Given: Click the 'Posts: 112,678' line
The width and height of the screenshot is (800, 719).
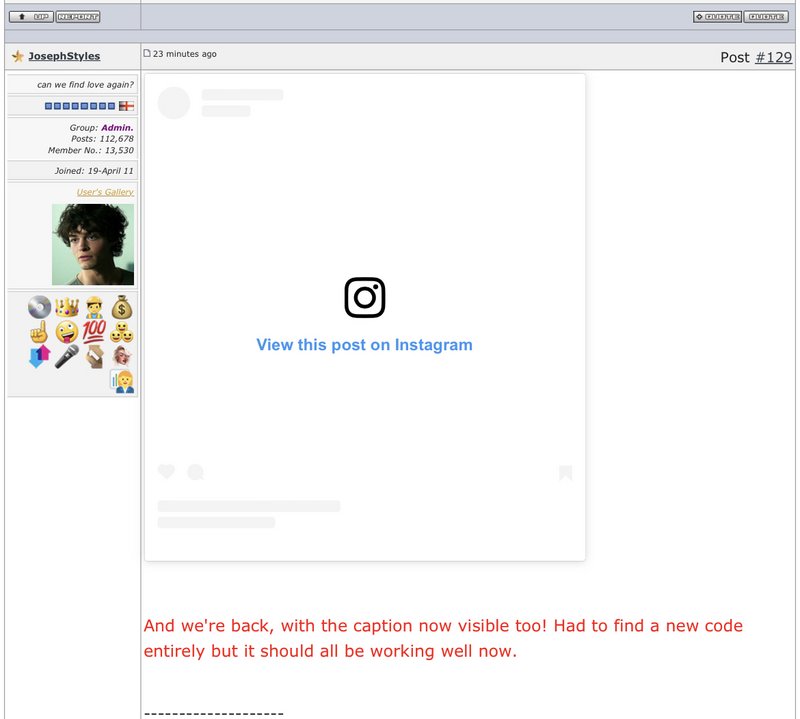Looking at the screenshot, I should [102, 139].
